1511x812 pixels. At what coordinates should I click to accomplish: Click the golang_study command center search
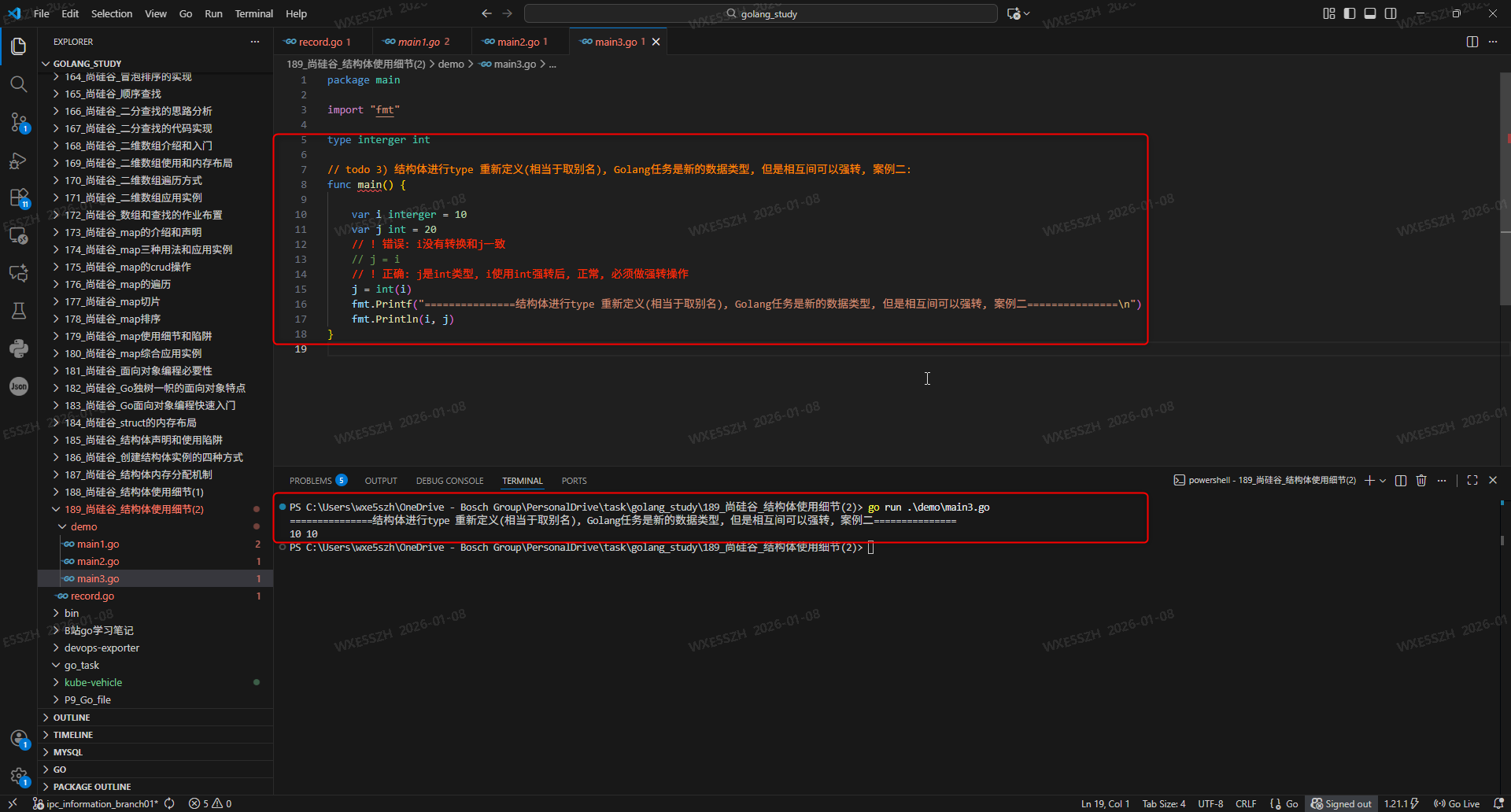click(x=760, y=13)
